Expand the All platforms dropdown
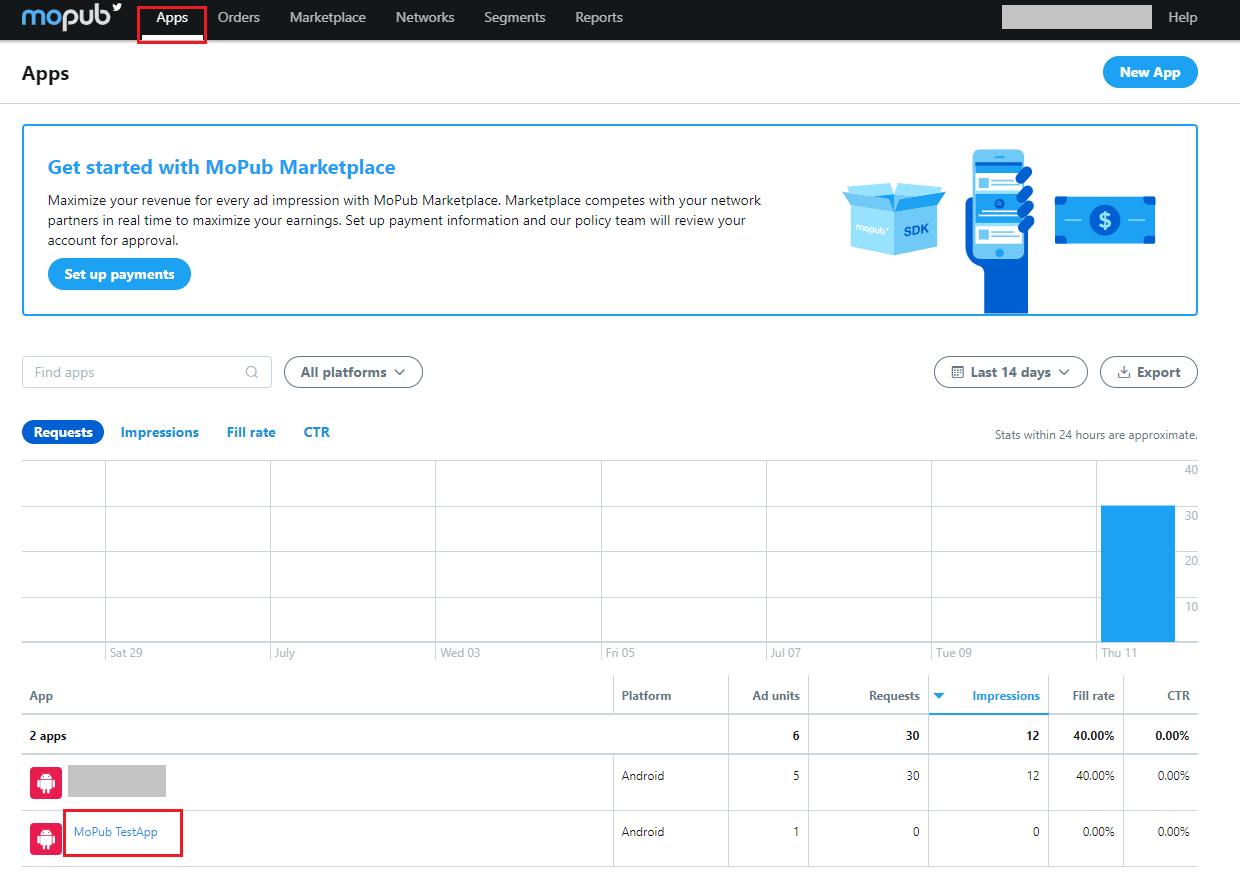Screen dimensions: 1240x882 (x=353, y=372)
